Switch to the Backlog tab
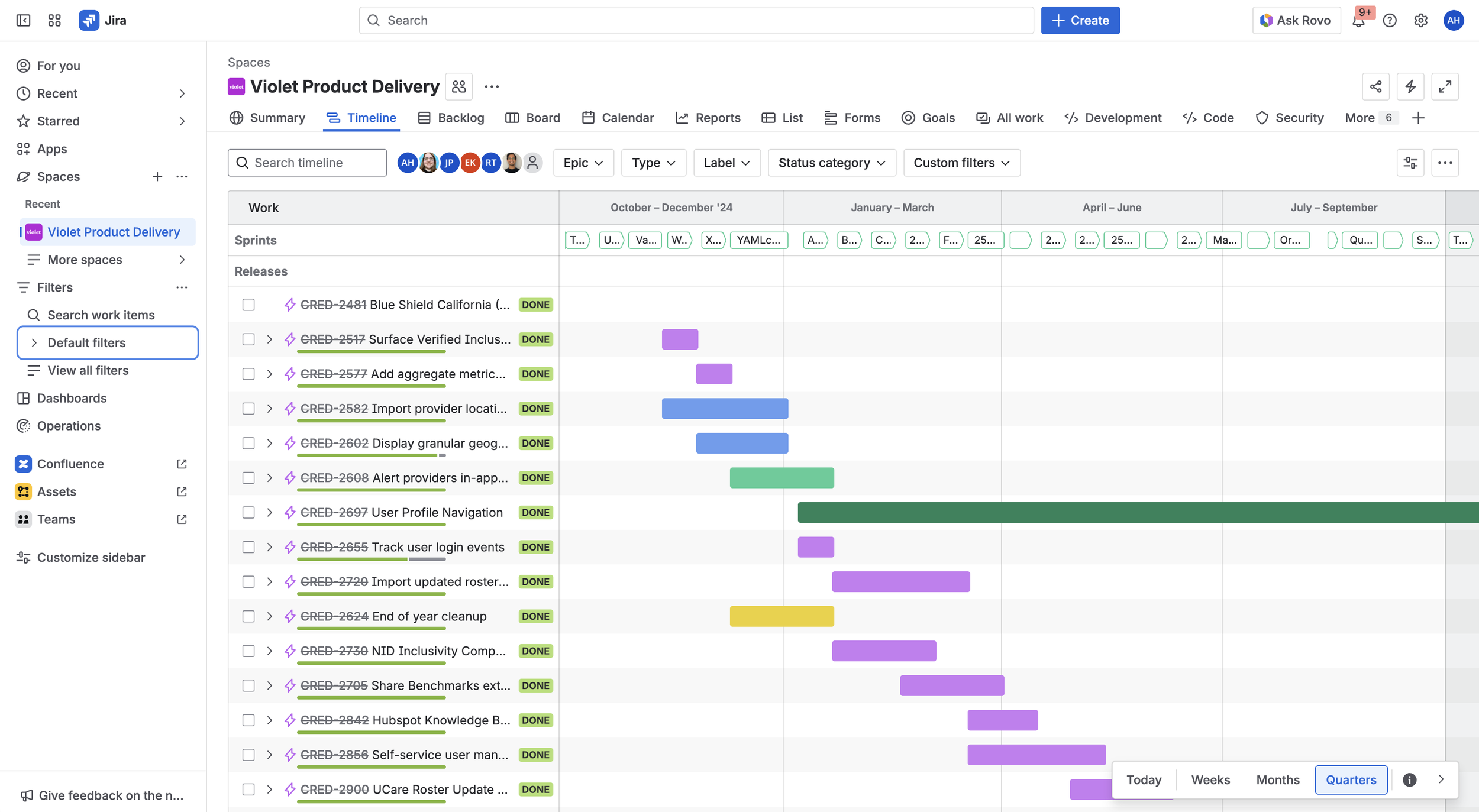This screenshot has width=1479, height=812. 451,118
